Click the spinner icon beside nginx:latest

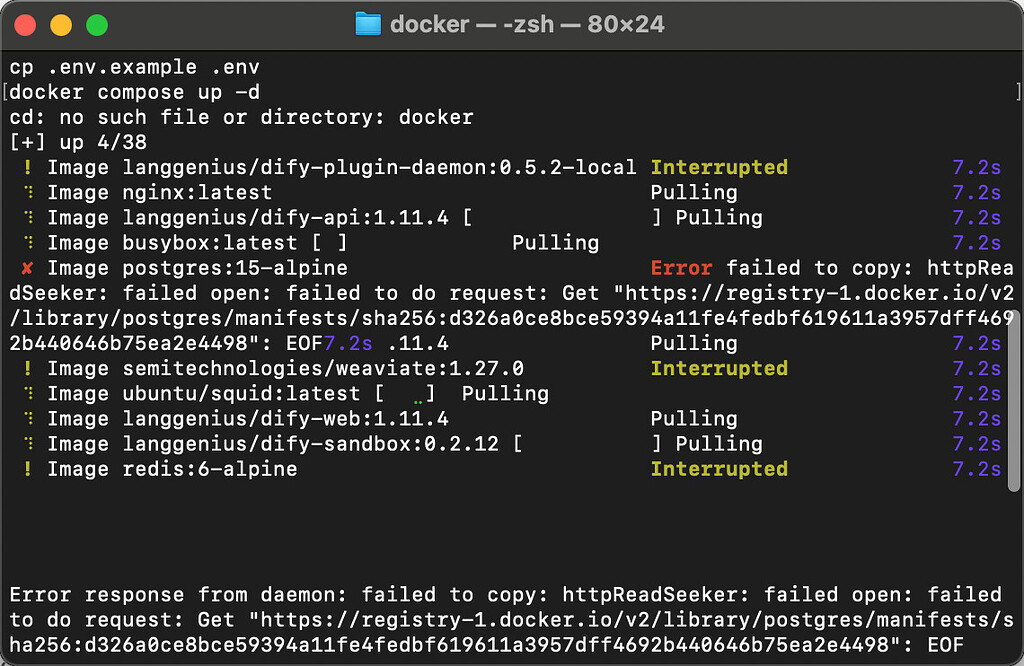(27, 193)
